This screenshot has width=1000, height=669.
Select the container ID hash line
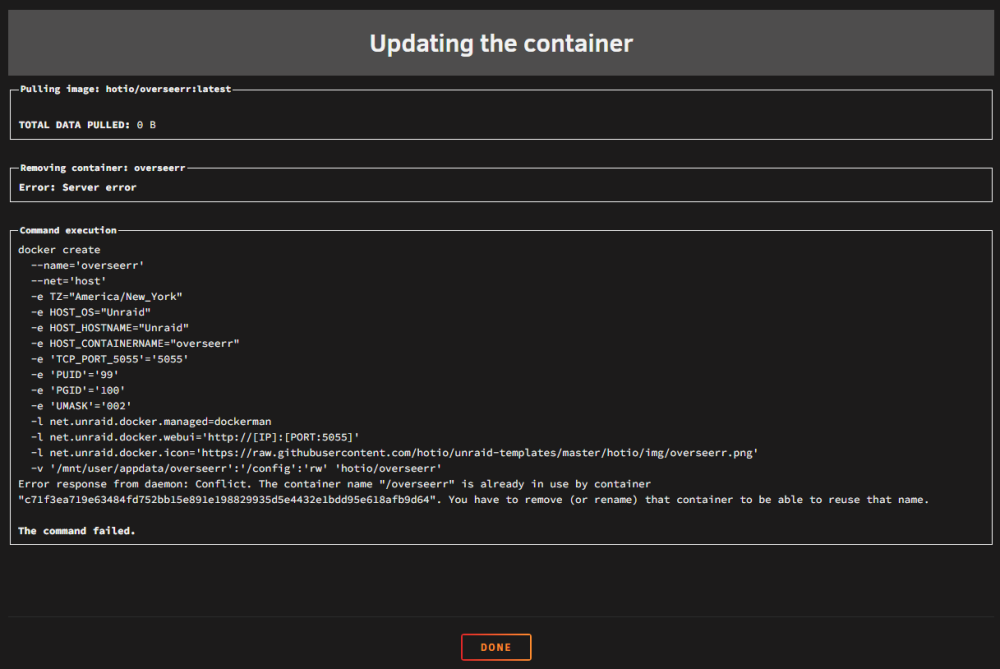click(x=473, y=500)
